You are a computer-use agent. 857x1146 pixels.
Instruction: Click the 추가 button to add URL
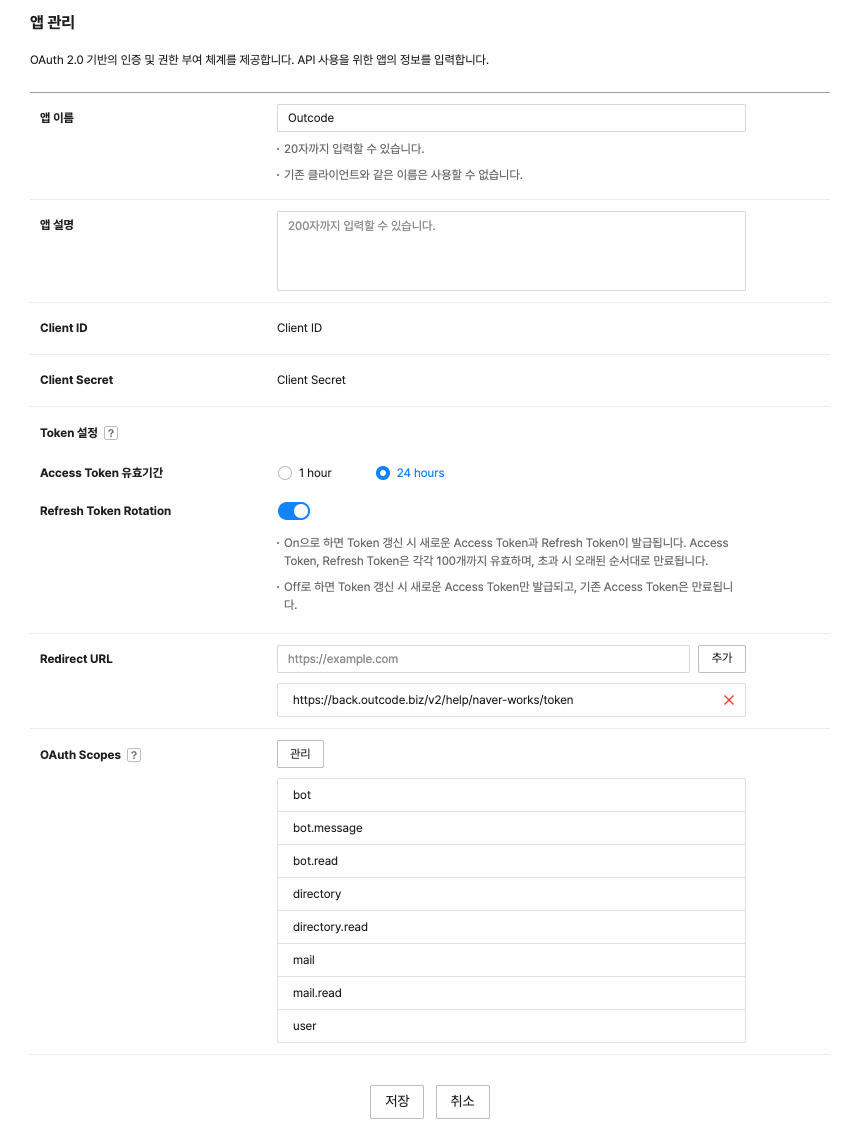[721, 659]
